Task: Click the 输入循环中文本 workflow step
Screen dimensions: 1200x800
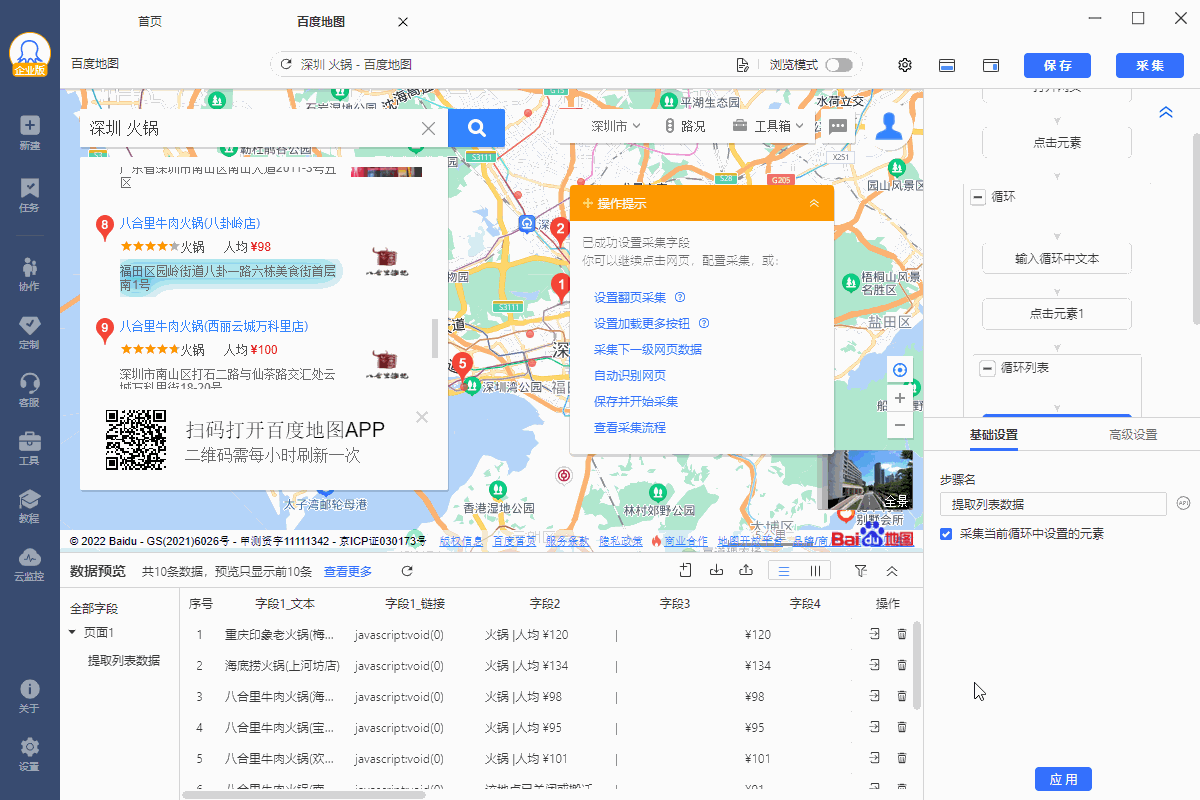Action: 1057,258
